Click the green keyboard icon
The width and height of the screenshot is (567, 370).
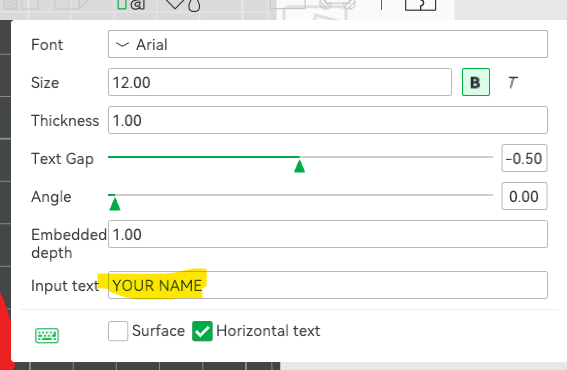coord(47,335)
